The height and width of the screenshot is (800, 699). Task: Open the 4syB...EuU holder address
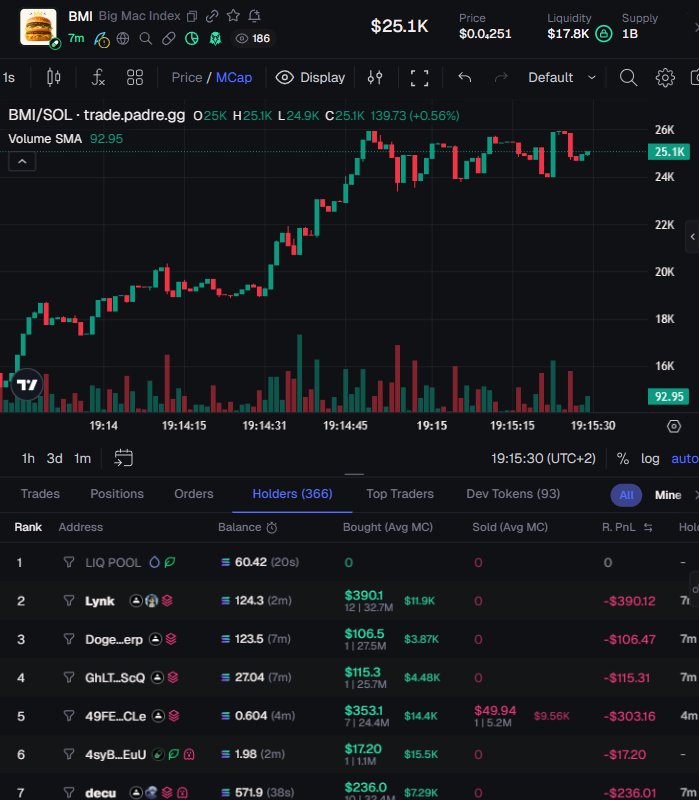click(x=115, y=755)
